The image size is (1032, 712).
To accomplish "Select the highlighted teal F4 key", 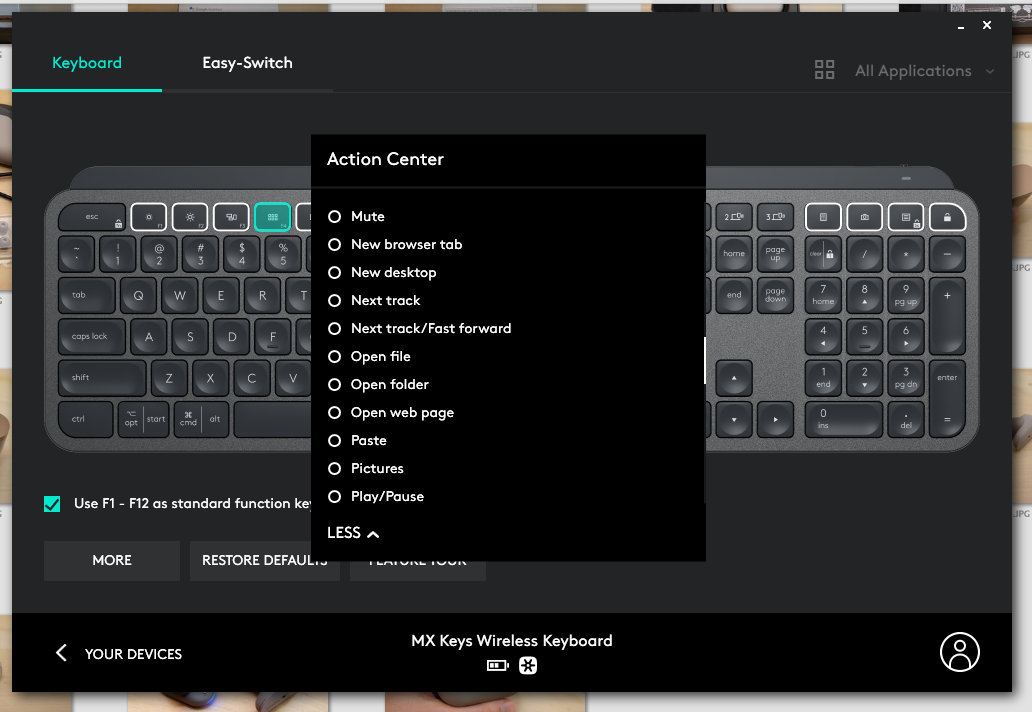I will click(272, 216).
